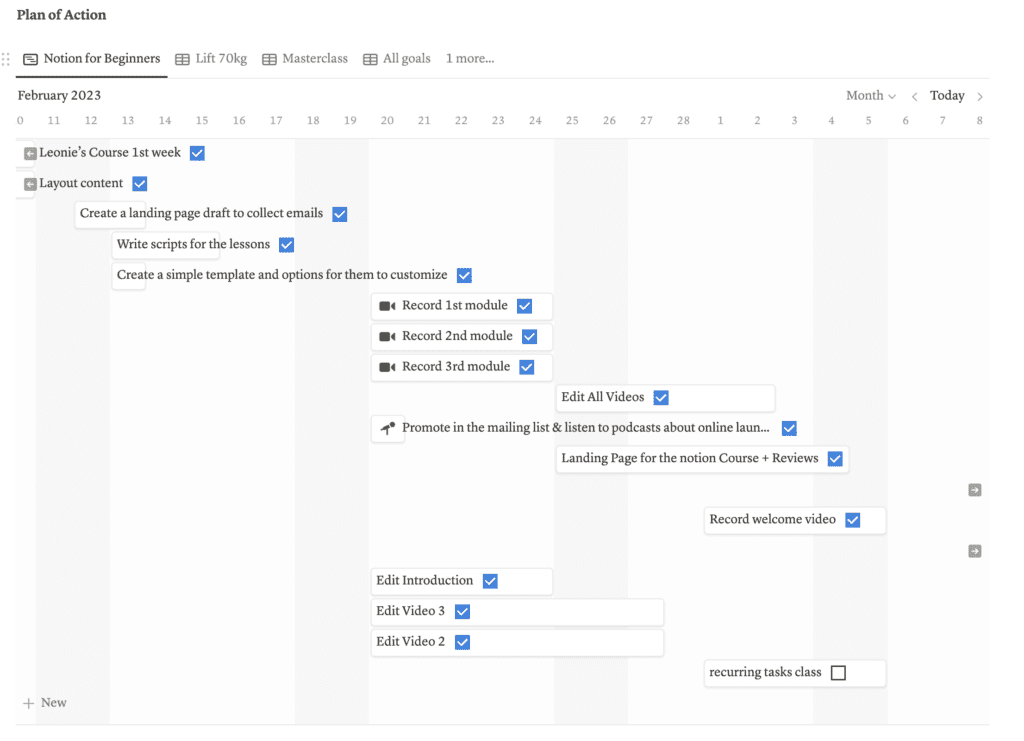Screen dimensions: 1024x741
Task: Open the Month timescale dropdown
Action: pos(871,96)
